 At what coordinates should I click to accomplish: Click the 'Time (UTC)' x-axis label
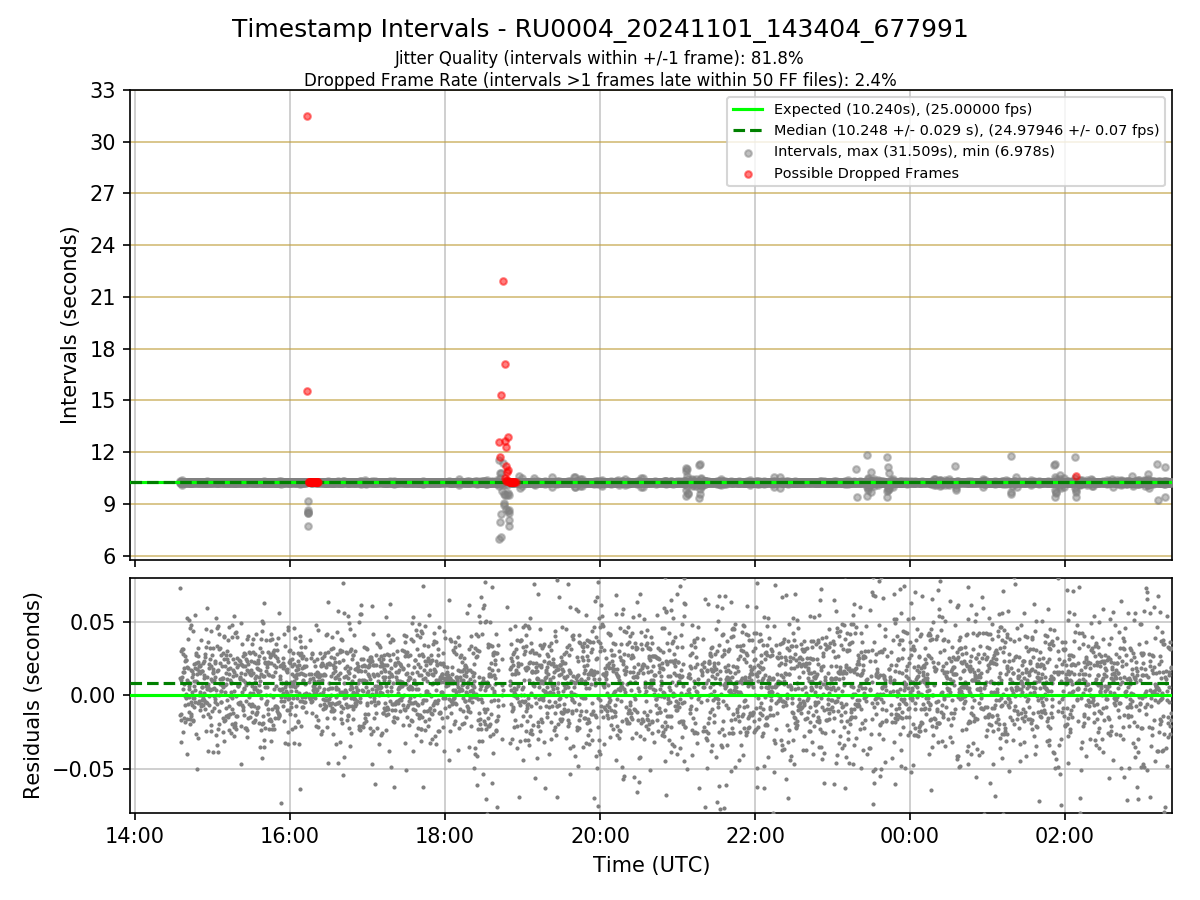tap(651, 865)
